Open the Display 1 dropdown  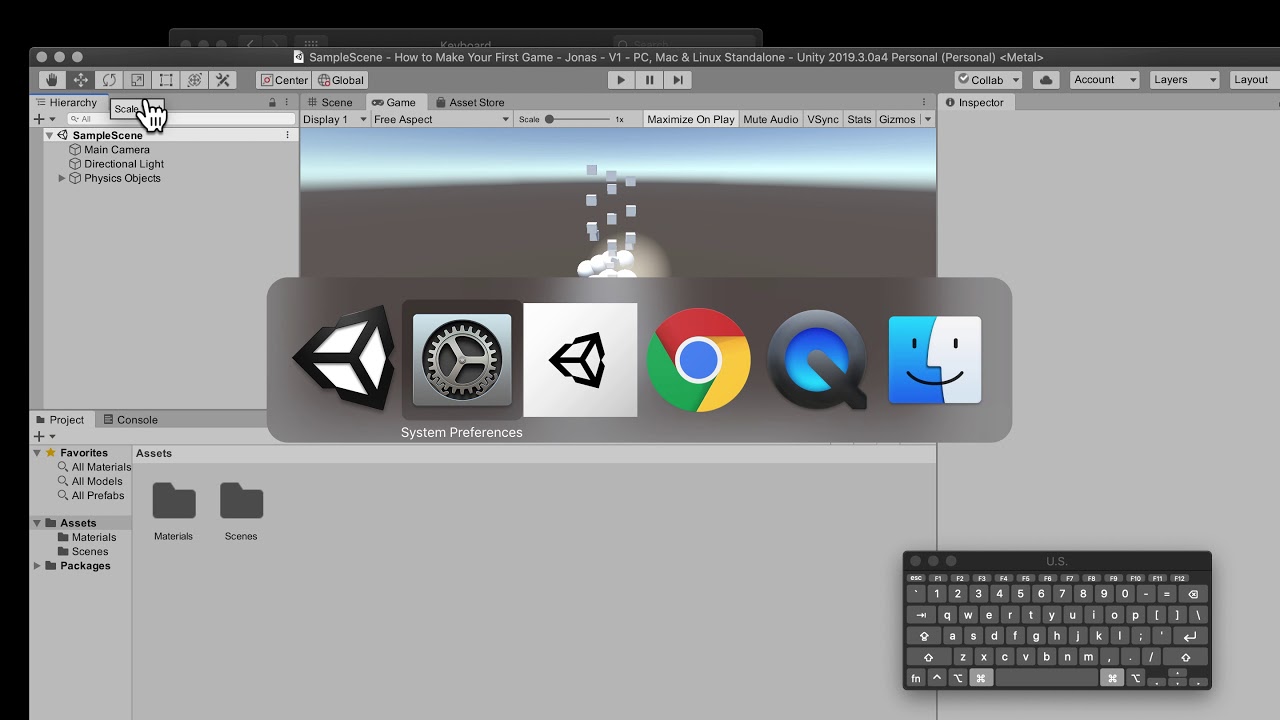[x=334, y=119]
